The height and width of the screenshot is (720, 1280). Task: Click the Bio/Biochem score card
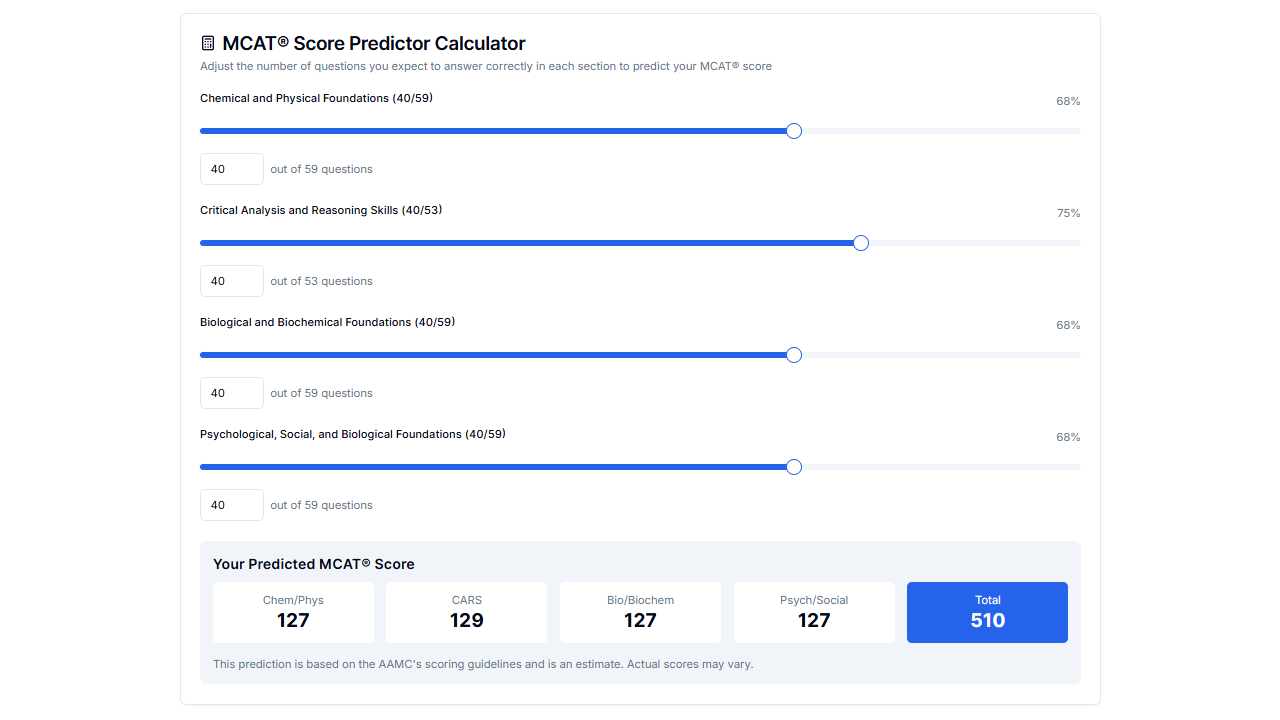point(640,612)
